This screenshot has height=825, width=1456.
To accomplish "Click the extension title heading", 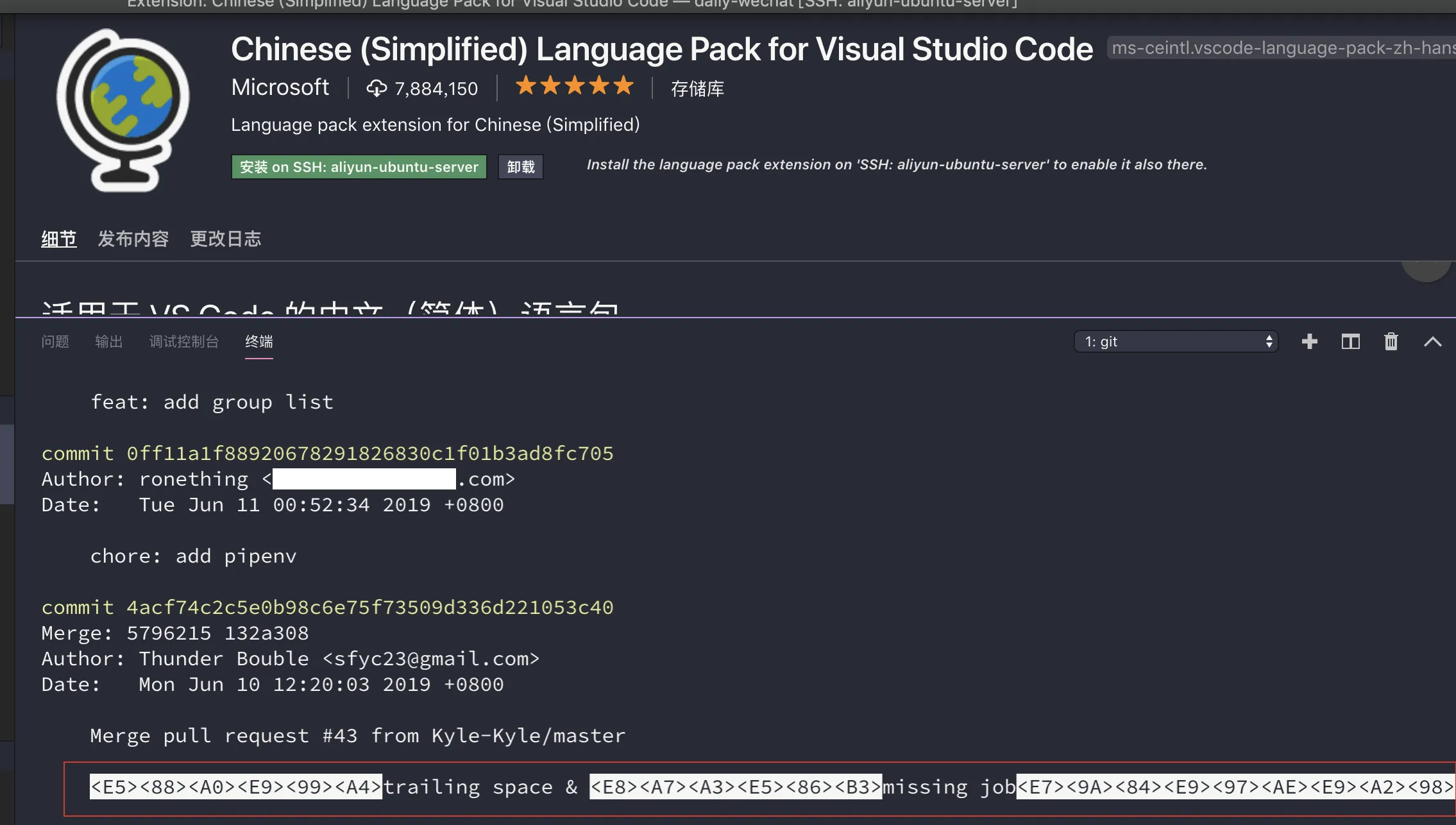I will pos(662,49).
